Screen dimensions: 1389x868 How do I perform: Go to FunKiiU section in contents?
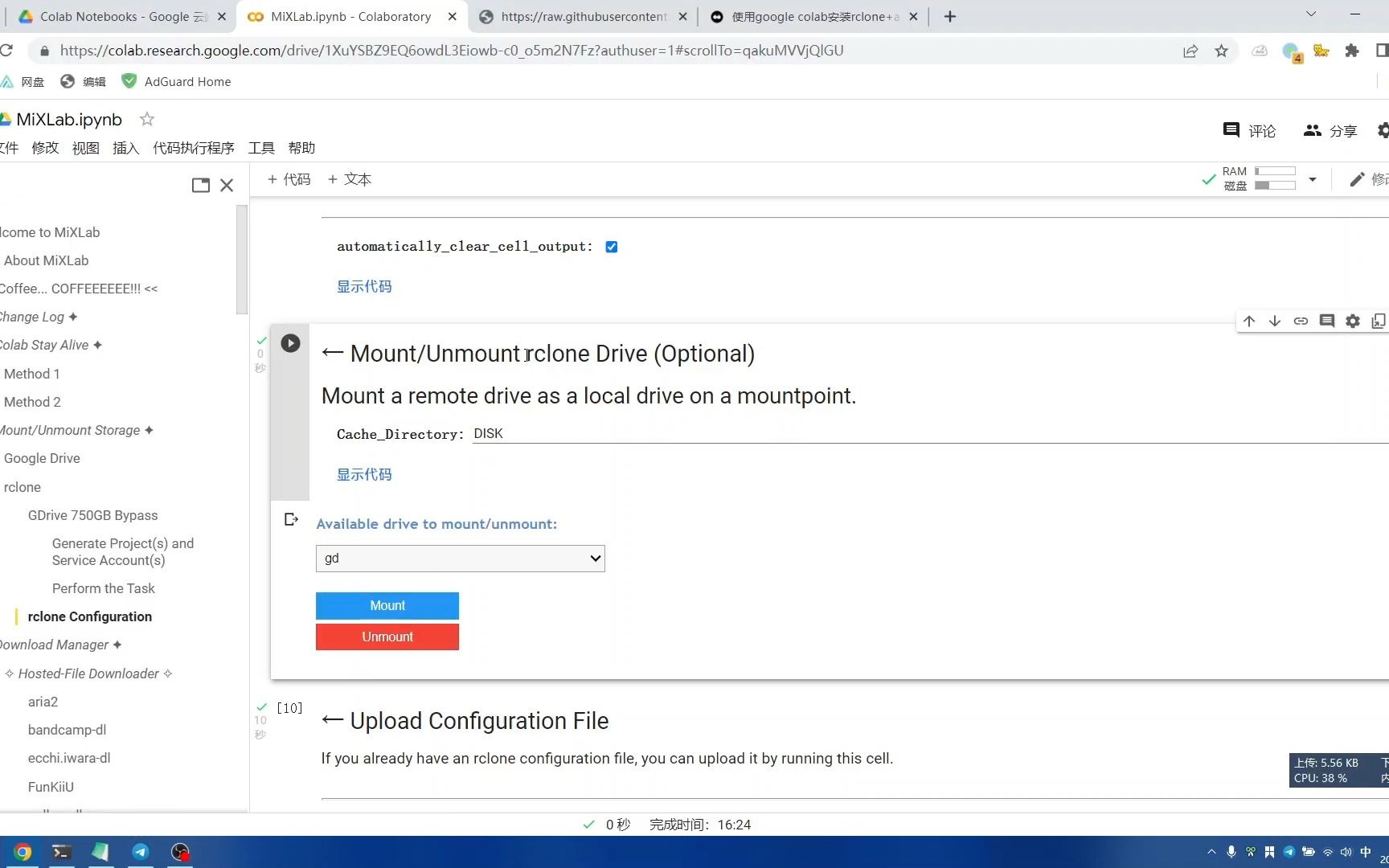51,787
